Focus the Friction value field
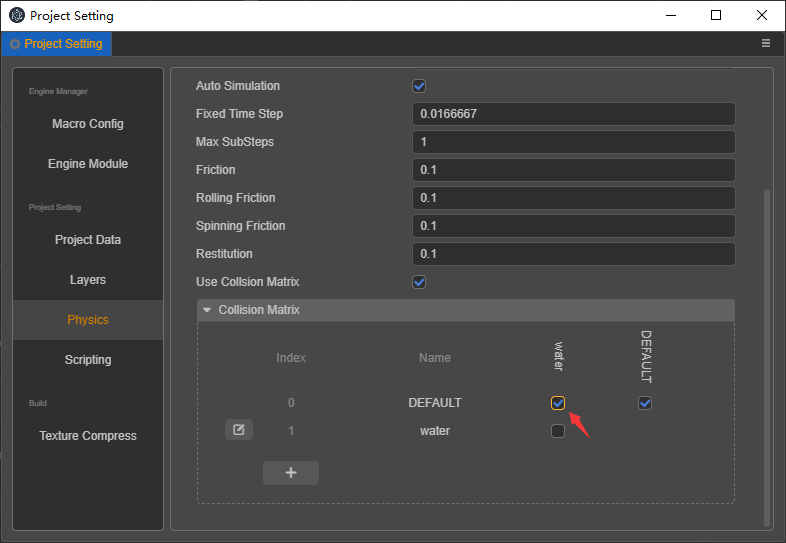Screen dimensions: 786x543 [x=573, y=170]
